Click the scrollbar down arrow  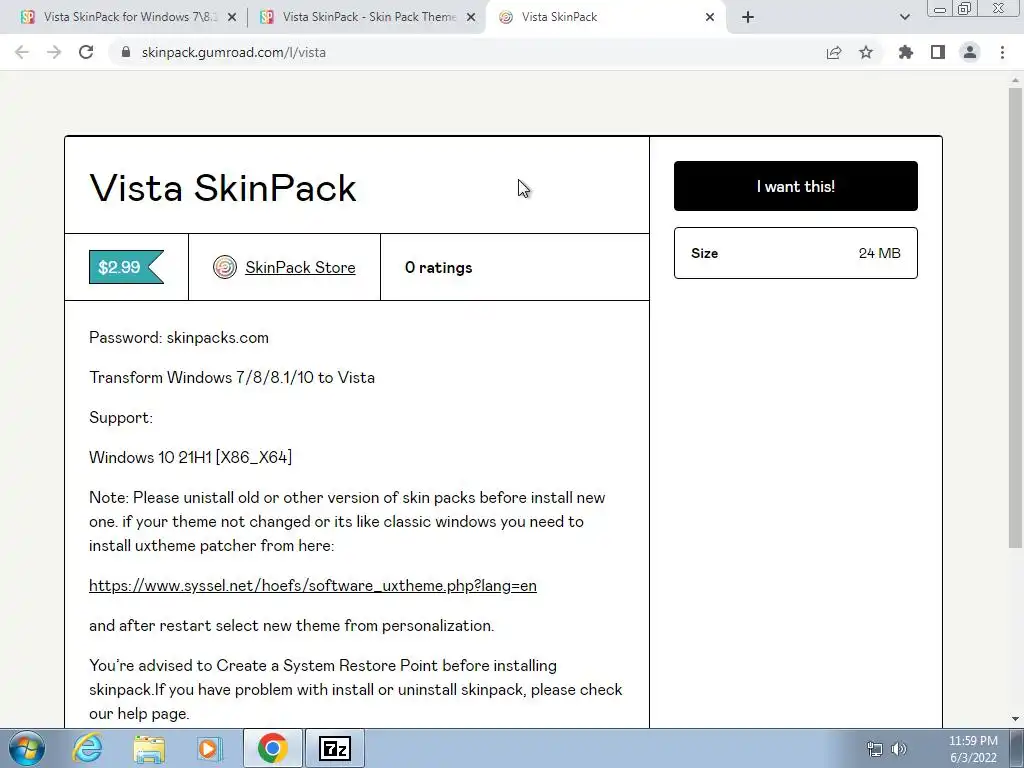[x=1015, y=719]
